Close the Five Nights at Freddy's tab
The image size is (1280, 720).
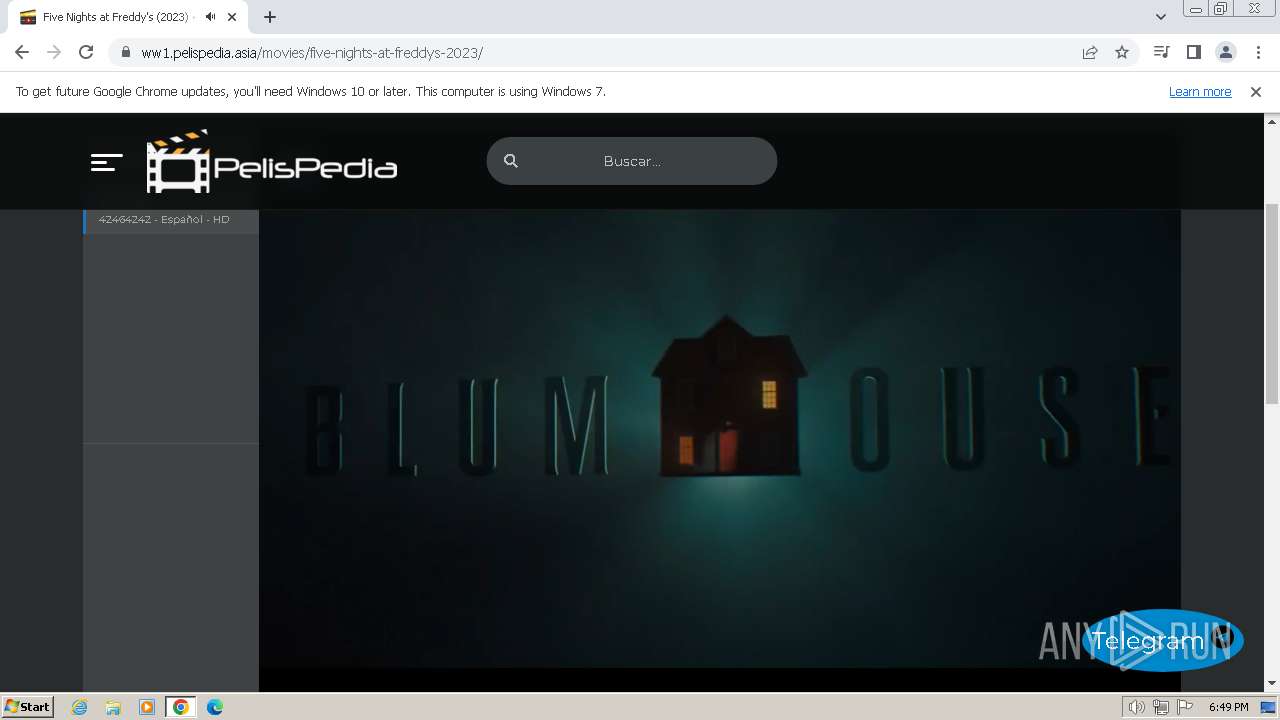click(x=232, y=17)
